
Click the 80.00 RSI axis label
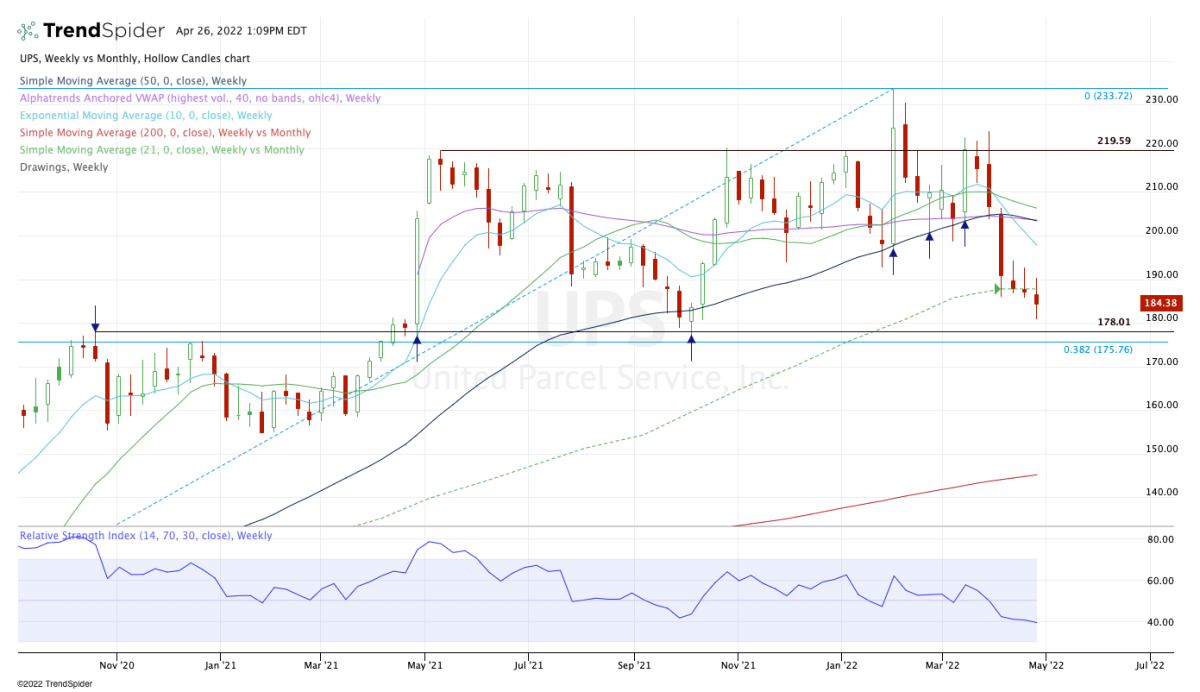coord(1162,540)
